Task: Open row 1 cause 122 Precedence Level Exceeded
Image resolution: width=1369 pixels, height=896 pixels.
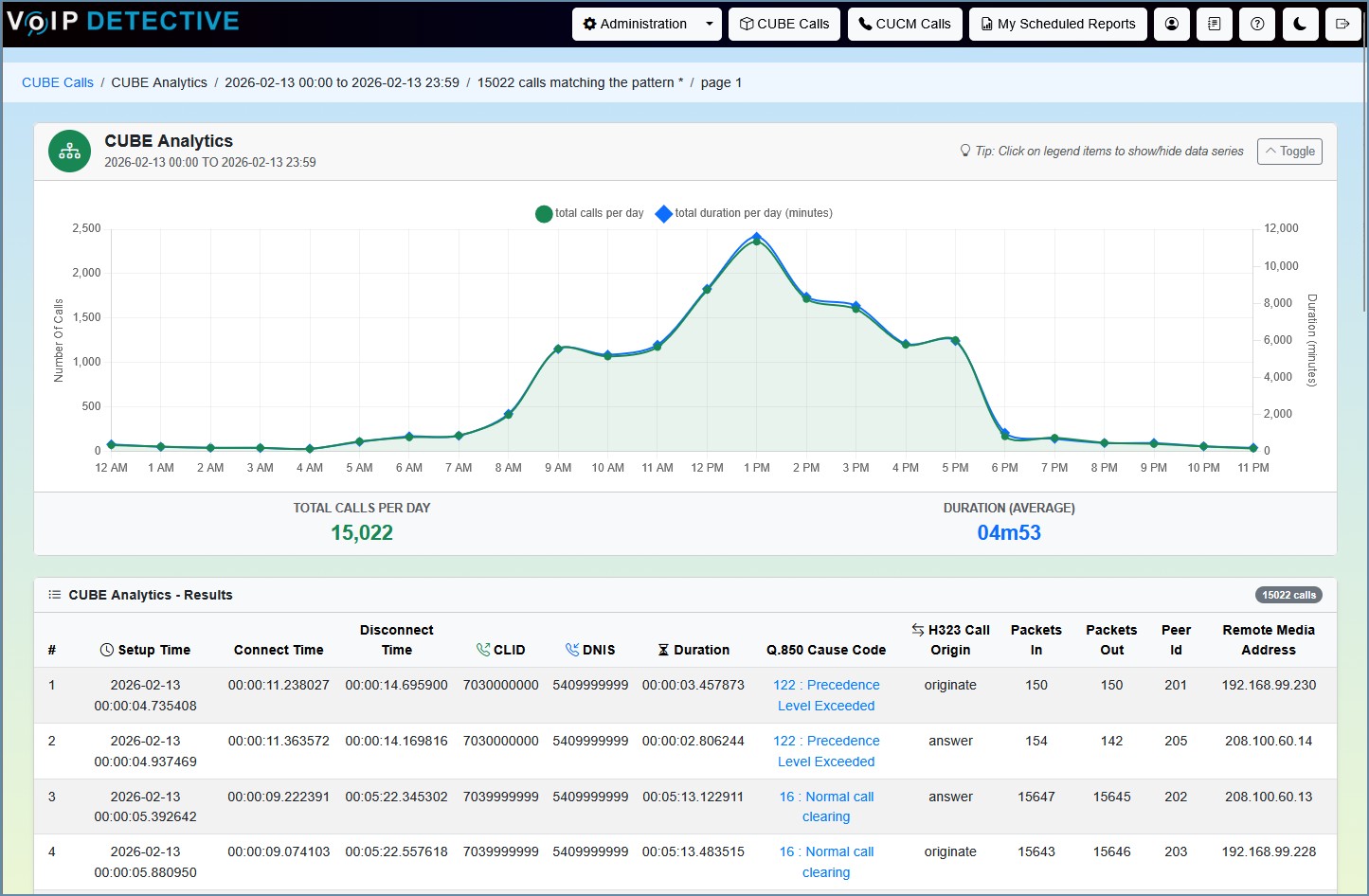Action: [x=826, y=695]
